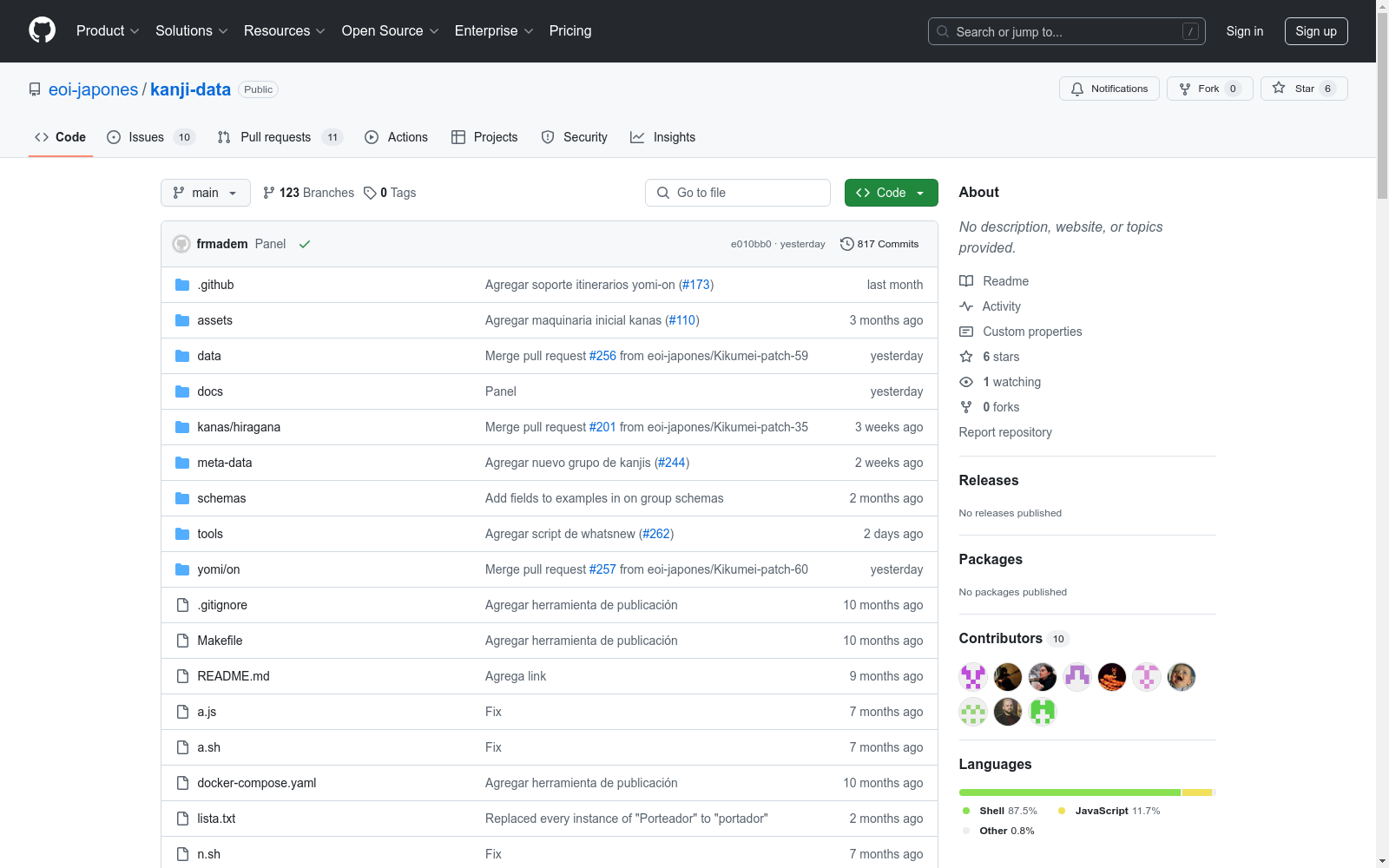The width and height of the screenshot is (1389, 868).
Task: Click the Sign up button
Action: [x=1316, y=31]
